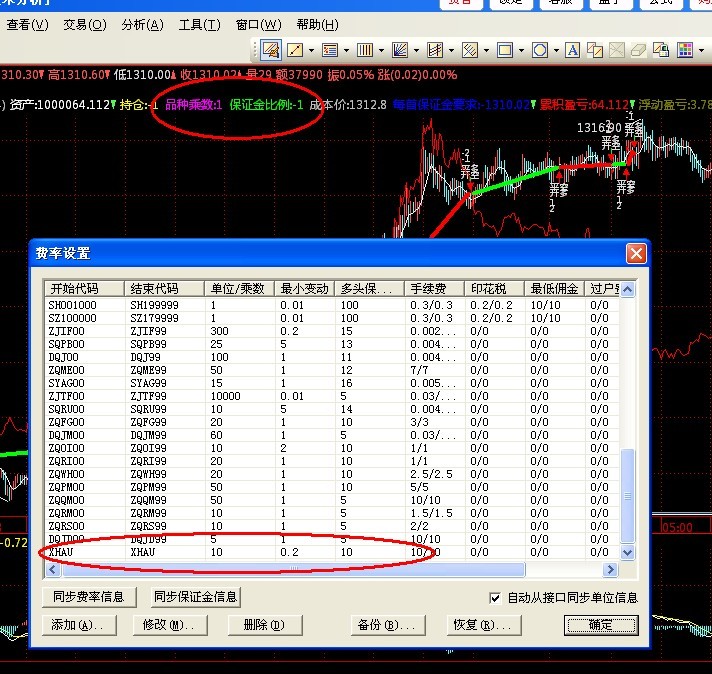The width and height of the screenshot is (712, 674).
Task: Open the 查看(V) menu
Action: pos(27,25)
